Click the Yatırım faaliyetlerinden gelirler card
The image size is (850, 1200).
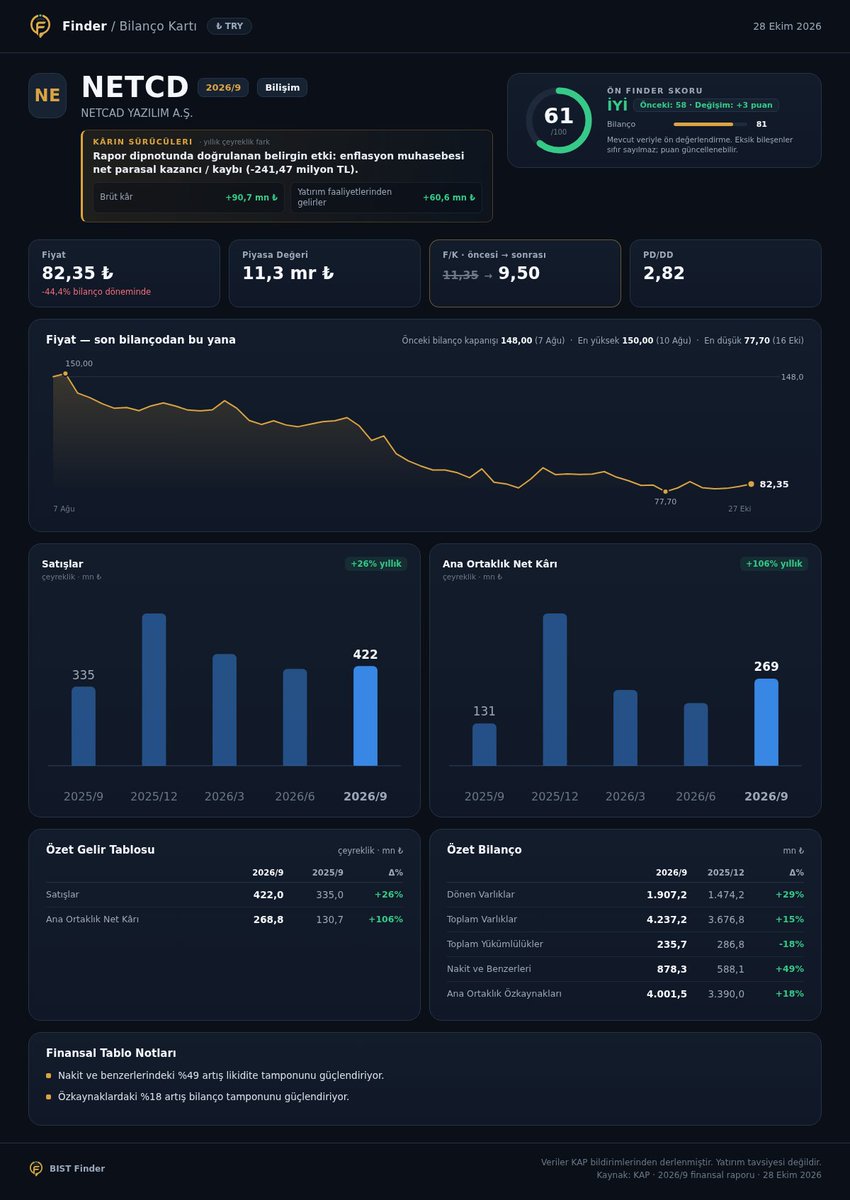[386, 197]
